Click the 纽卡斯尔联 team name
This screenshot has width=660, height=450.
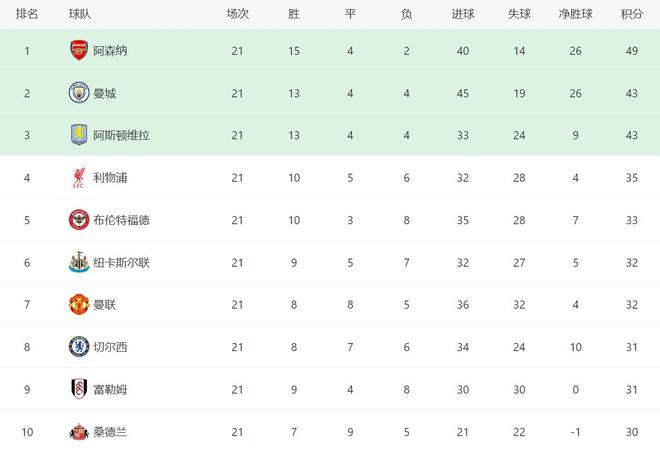coord(123,263)
